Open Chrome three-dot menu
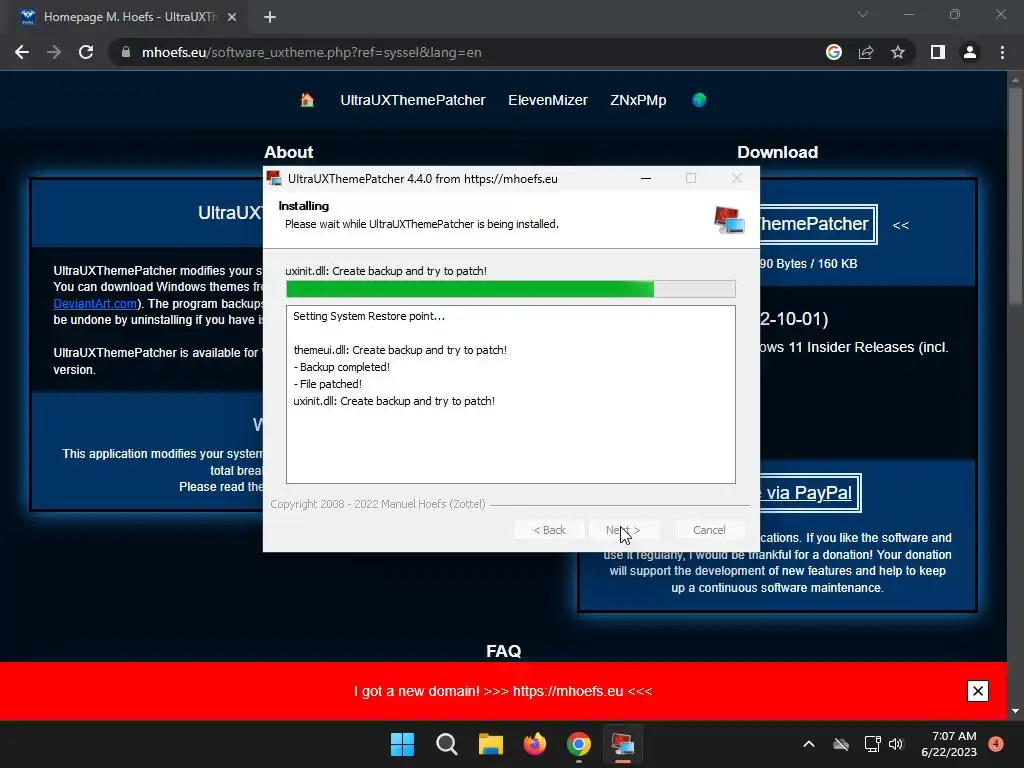Screen dimensions: 1024x768 click(x=1002, y=52)
